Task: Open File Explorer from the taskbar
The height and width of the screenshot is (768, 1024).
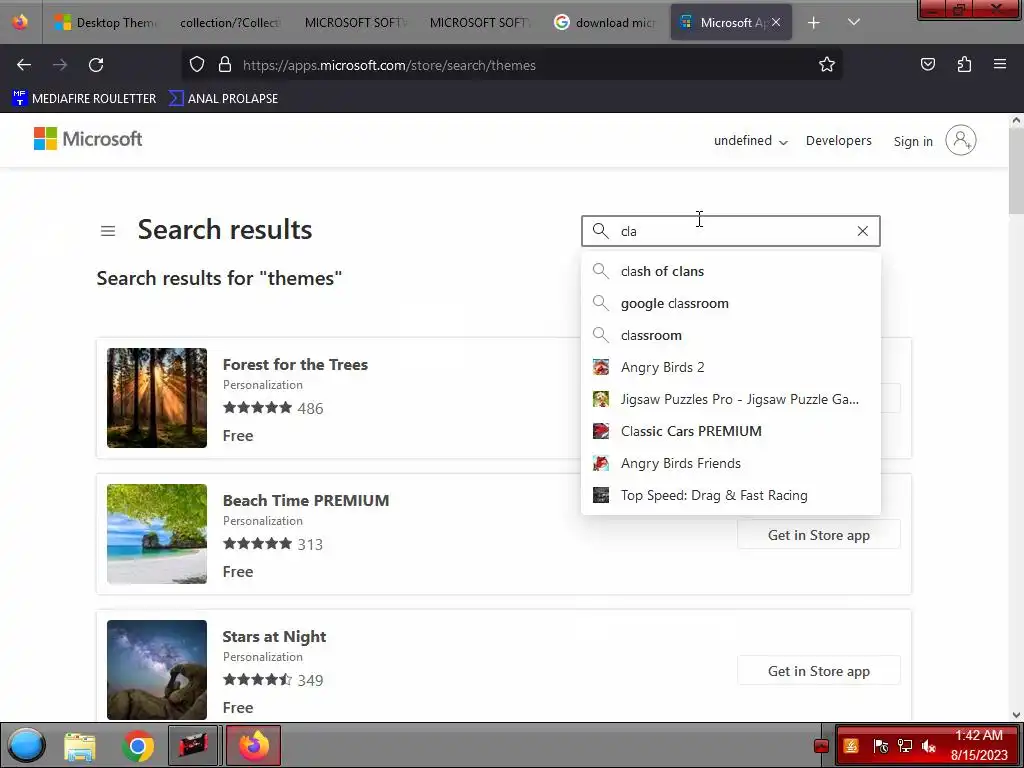Action: tap(80, 745)
